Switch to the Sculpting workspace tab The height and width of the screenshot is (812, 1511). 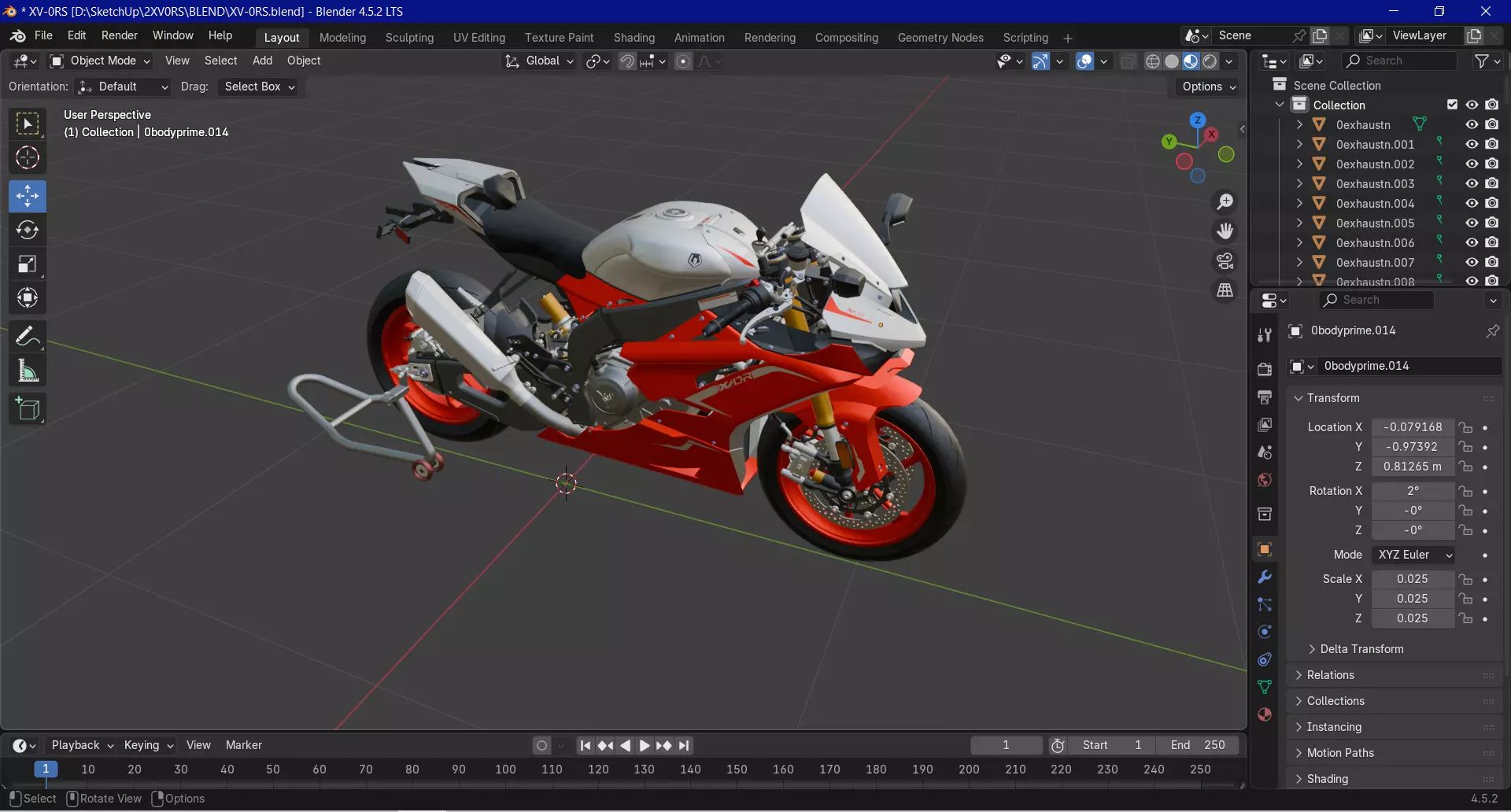click(409, 38)
